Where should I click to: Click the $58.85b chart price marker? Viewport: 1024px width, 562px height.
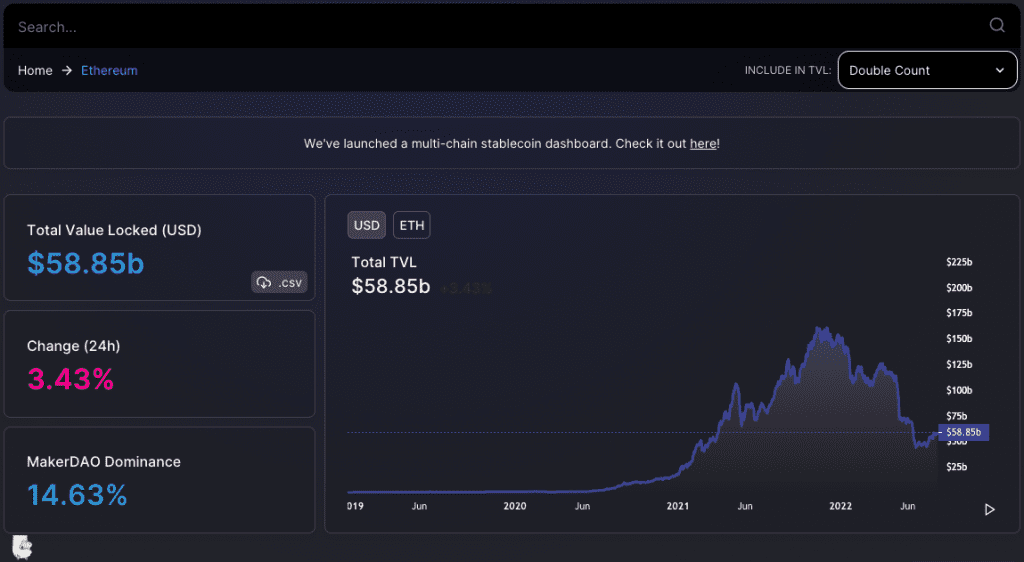click(x=964, y=432)
